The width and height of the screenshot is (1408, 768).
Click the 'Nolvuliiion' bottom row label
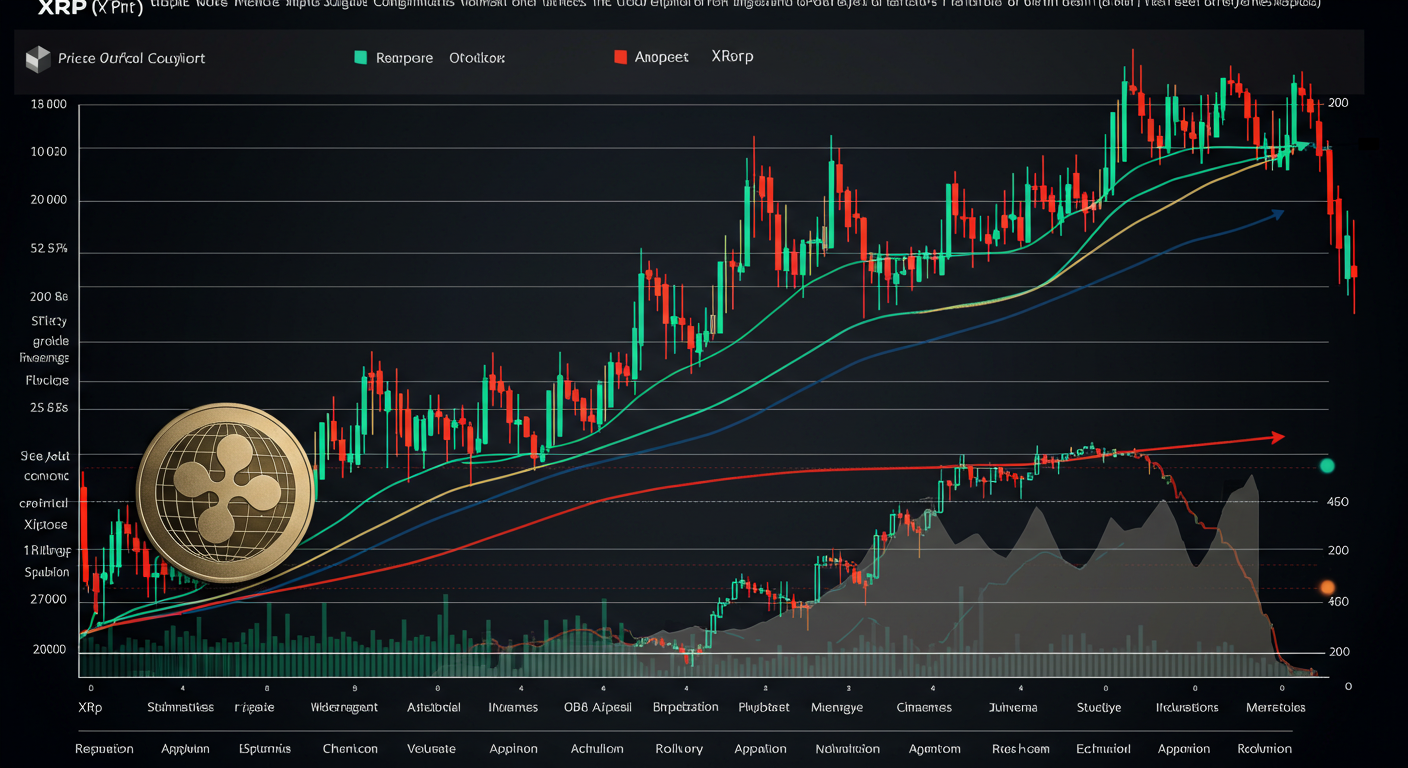[847, 748]
